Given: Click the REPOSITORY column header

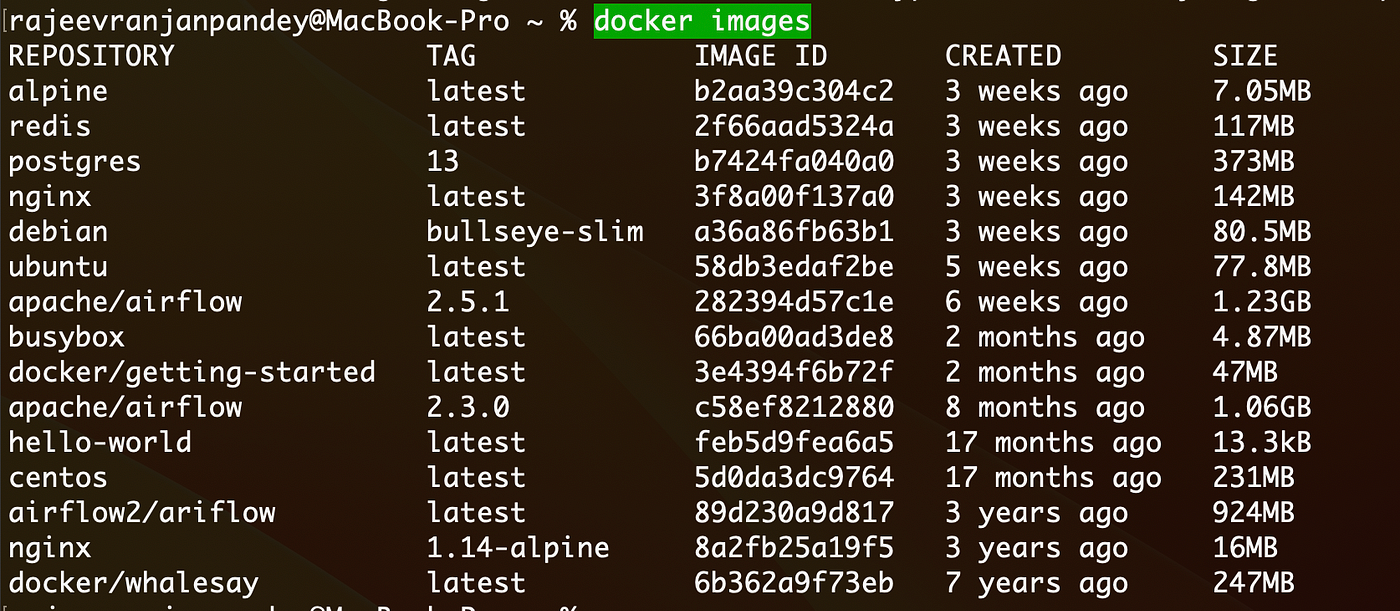Looking at the screenshot, I should click(x=92, y=56).
